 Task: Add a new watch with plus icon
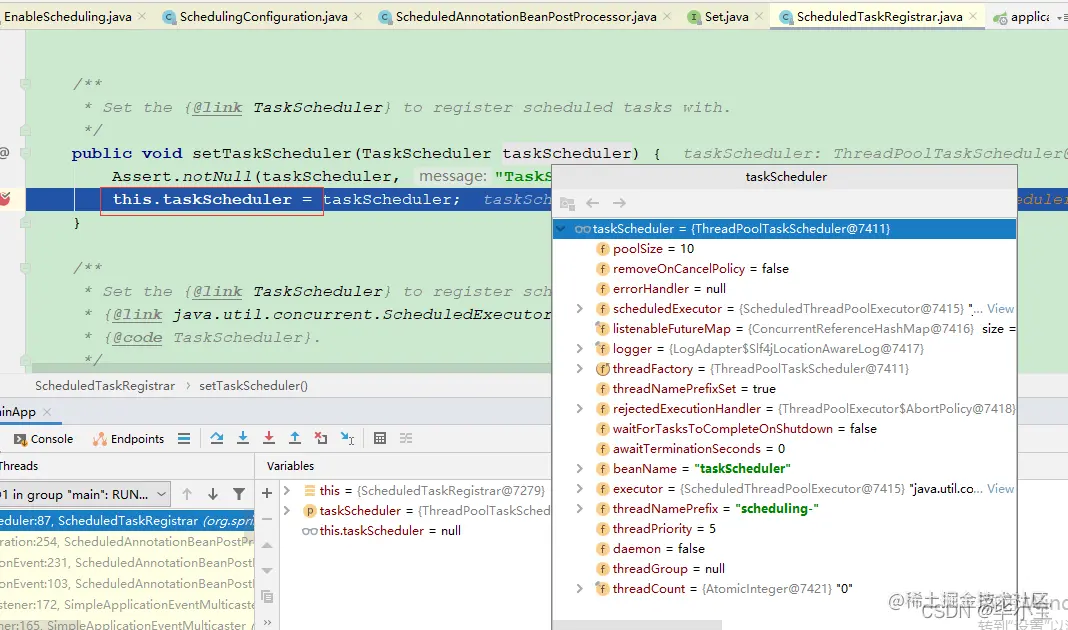point(267,492)
